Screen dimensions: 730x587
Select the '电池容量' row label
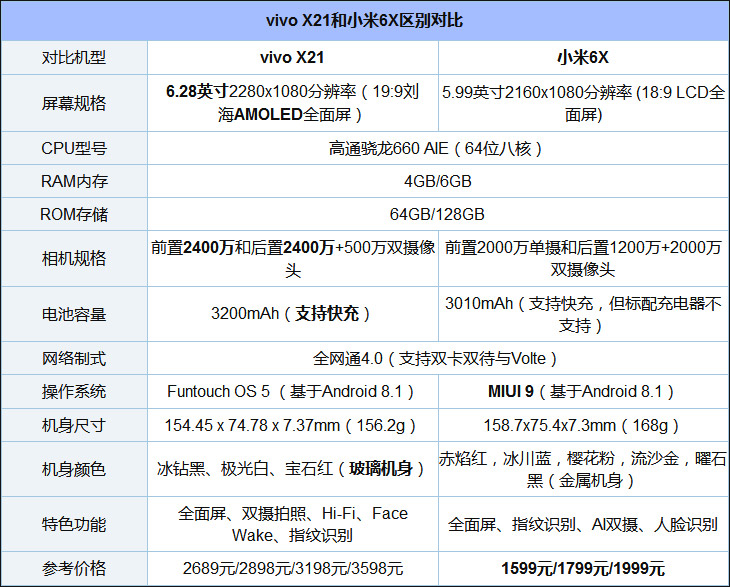(74, 314)
